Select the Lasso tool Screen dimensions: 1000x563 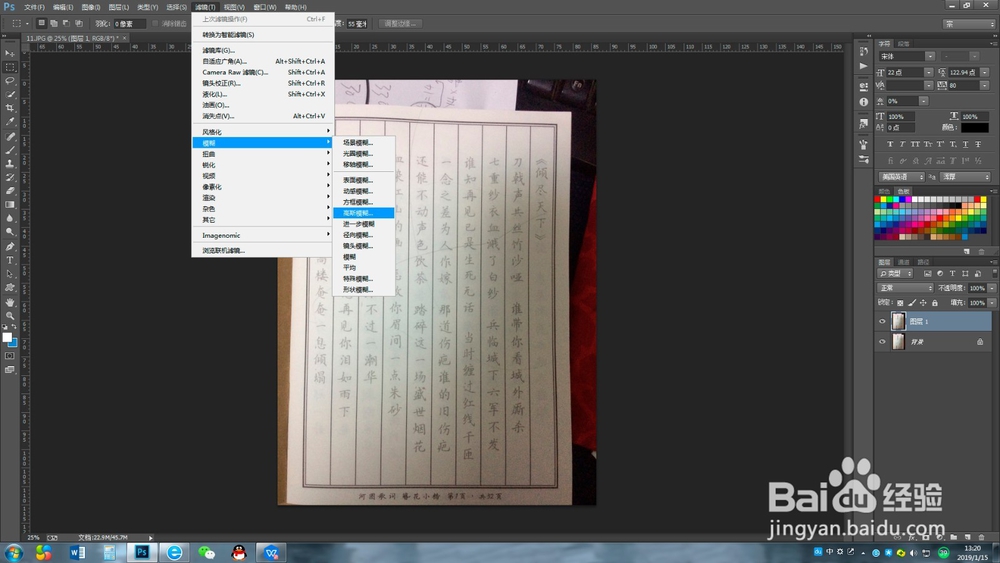[10, 81]
